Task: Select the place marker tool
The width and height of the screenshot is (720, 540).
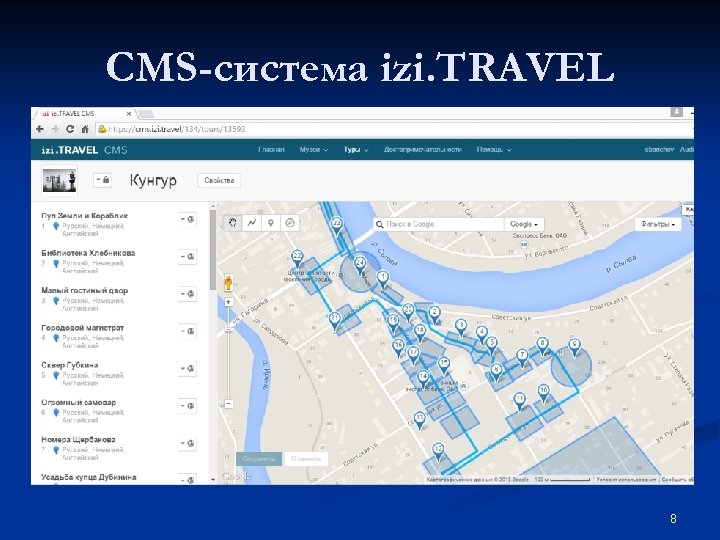Action: click(271, 223)
